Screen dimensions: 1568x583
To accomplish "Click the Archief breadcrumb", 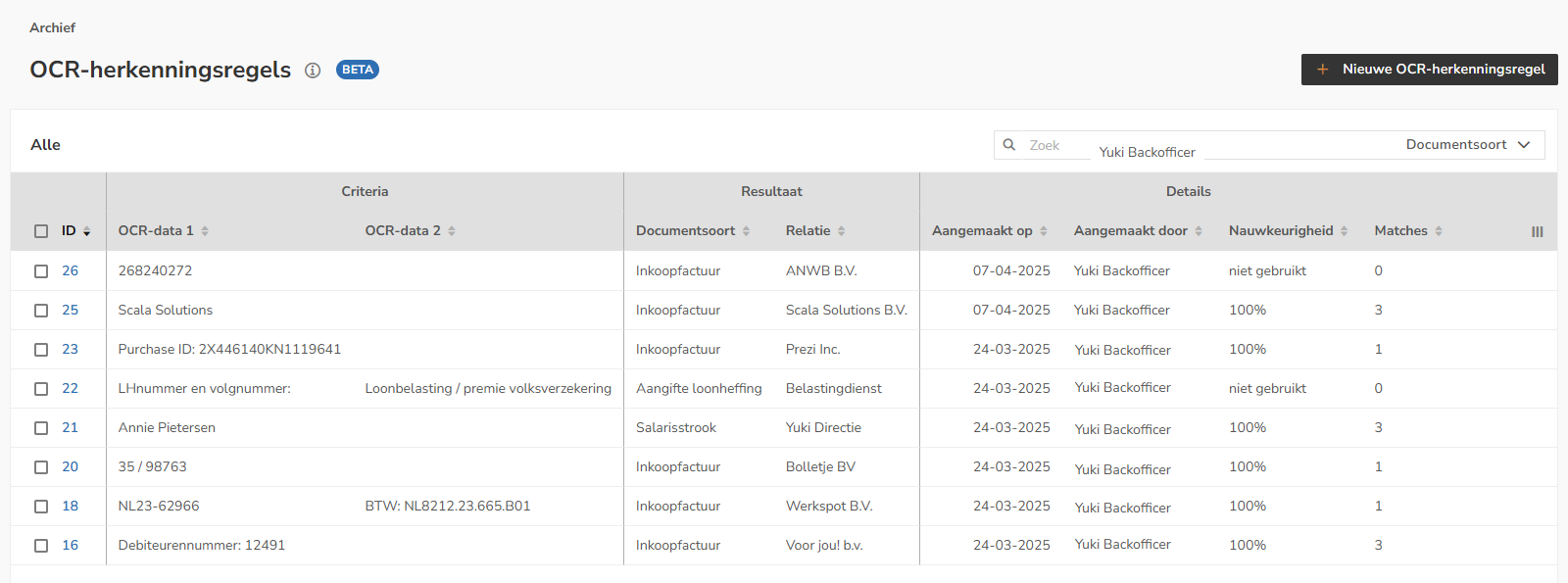I will click(x=52, y=27).
